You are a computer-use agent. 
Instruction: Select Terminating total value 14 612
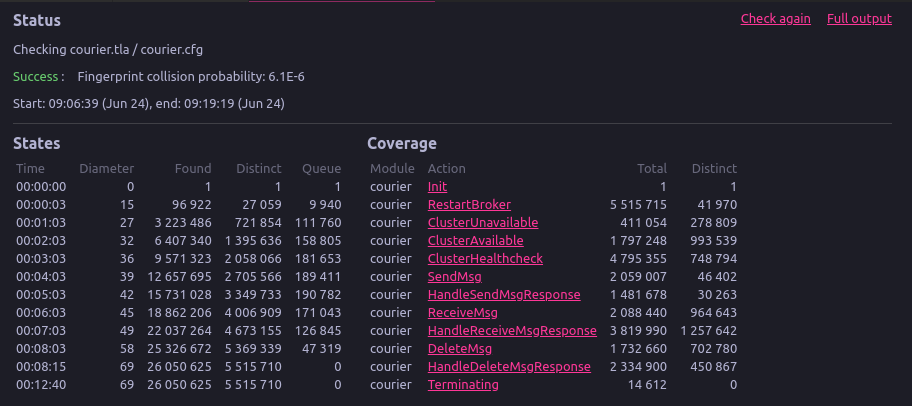coord(647,385)
